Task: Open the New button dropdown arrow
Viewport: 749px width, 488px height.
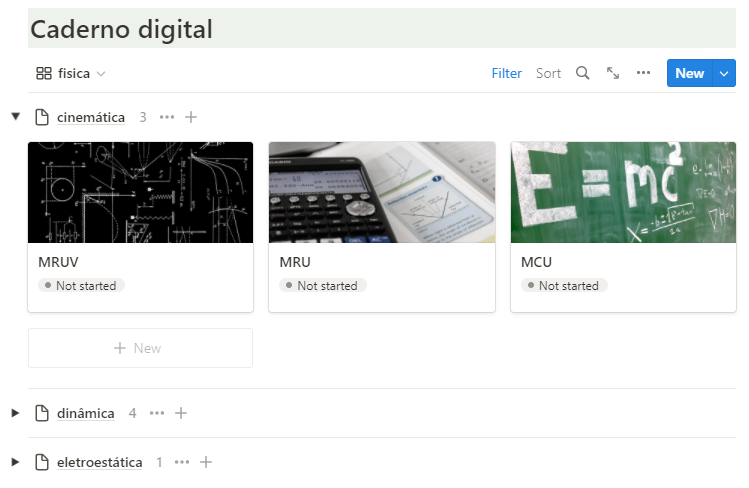Action: coord(724,73)
